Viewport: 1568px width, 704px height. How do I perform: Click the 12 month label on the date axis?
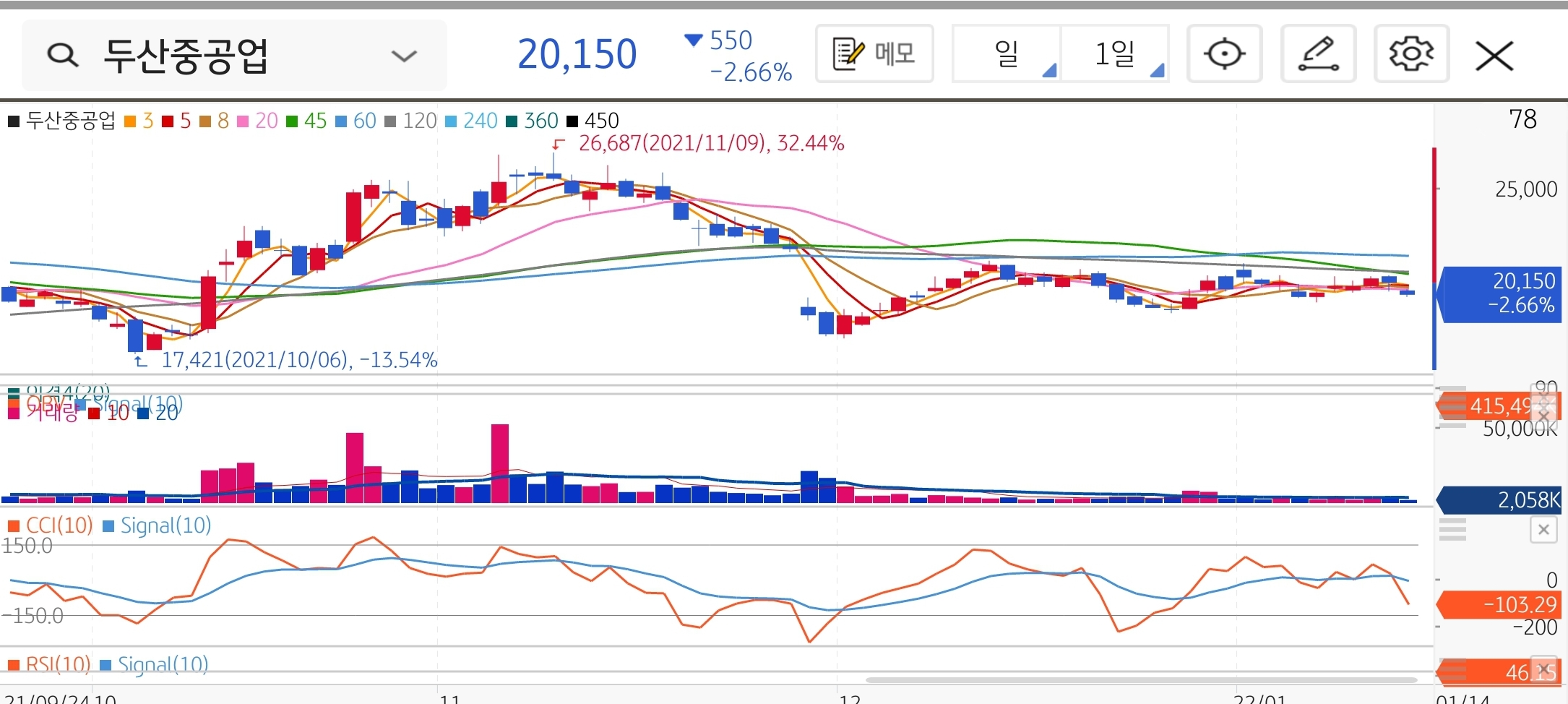click(x=850, y=699)
